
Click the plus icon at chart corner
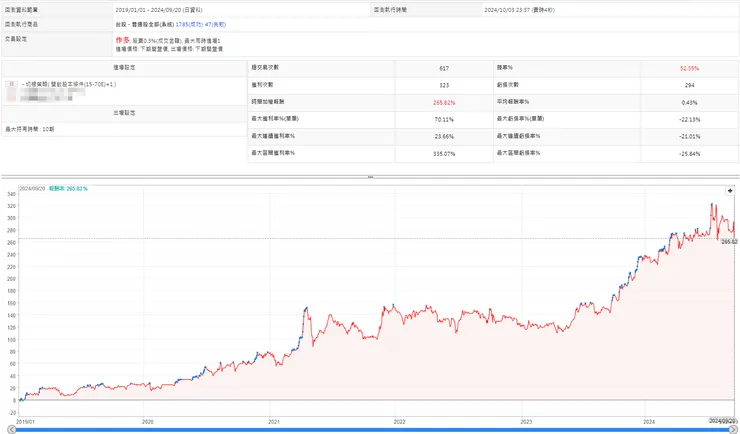(730, 191)
